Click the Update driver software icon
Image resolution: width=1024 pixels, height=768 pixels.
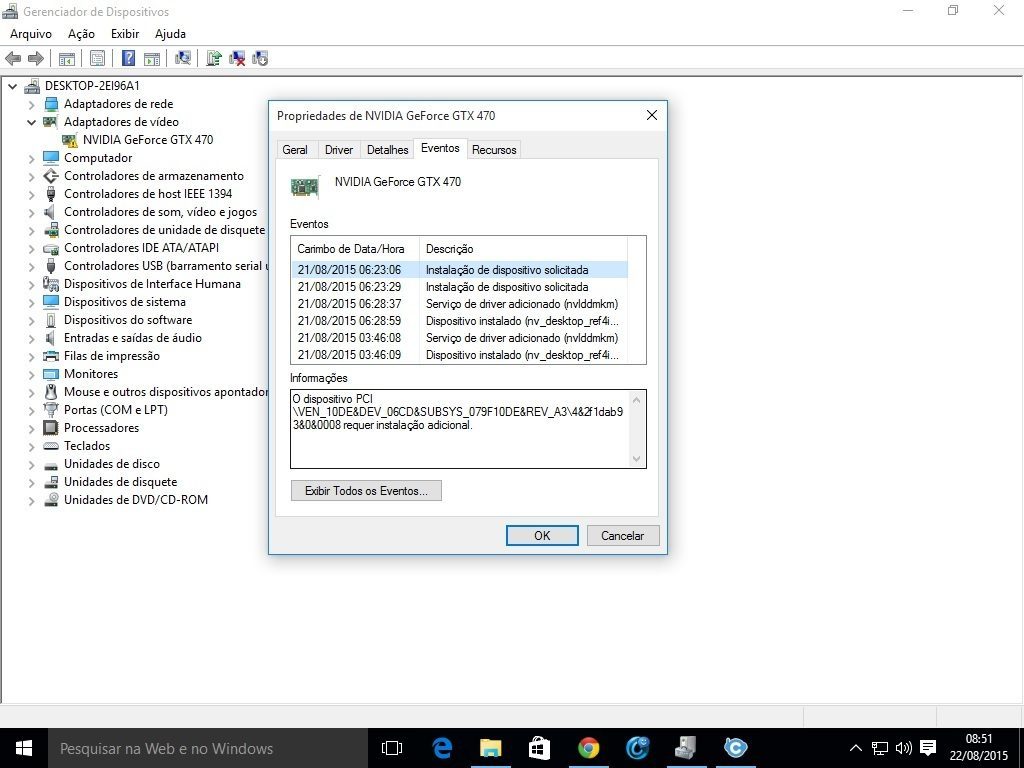coord(214,59)
